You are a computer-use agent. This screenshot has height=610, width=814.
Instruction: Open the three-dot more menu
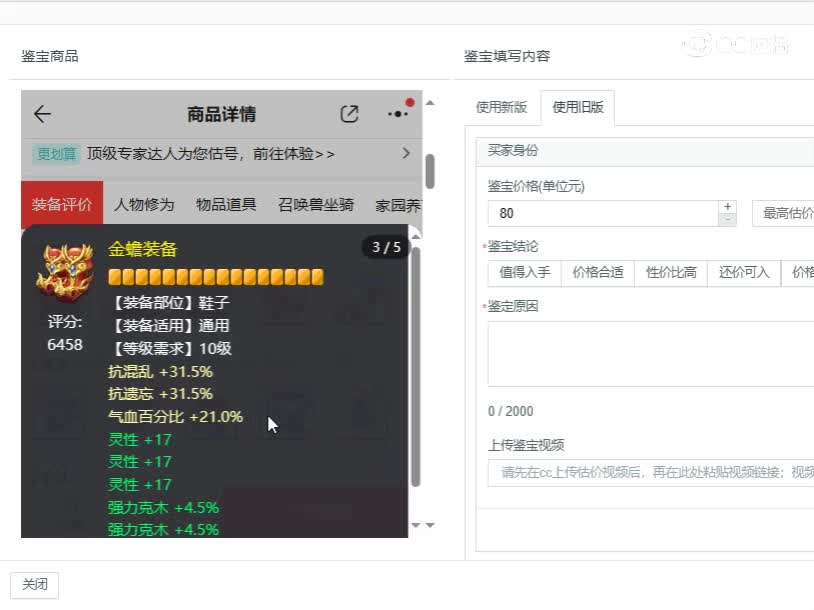click(398, 113)
